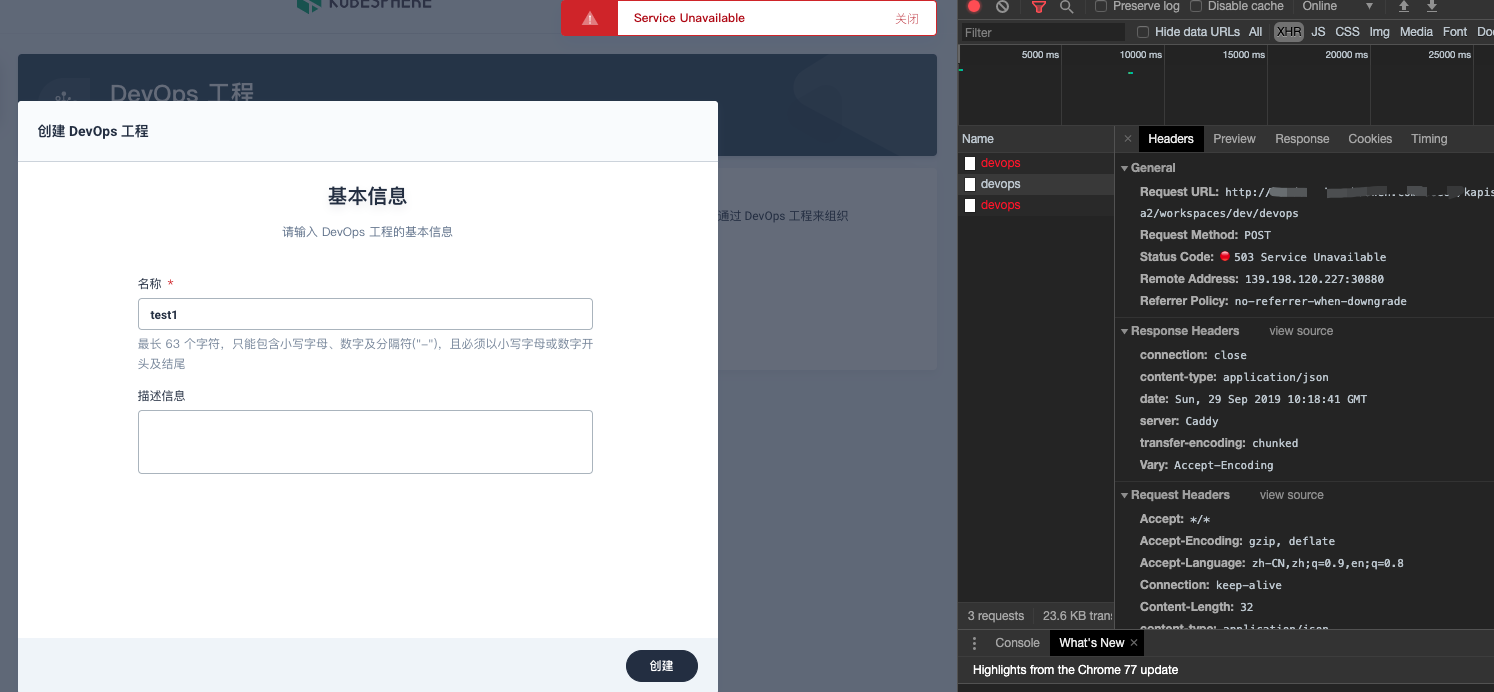Close the request details pane
Screen dimensions: 1494x692
(x=1128, y=139)
